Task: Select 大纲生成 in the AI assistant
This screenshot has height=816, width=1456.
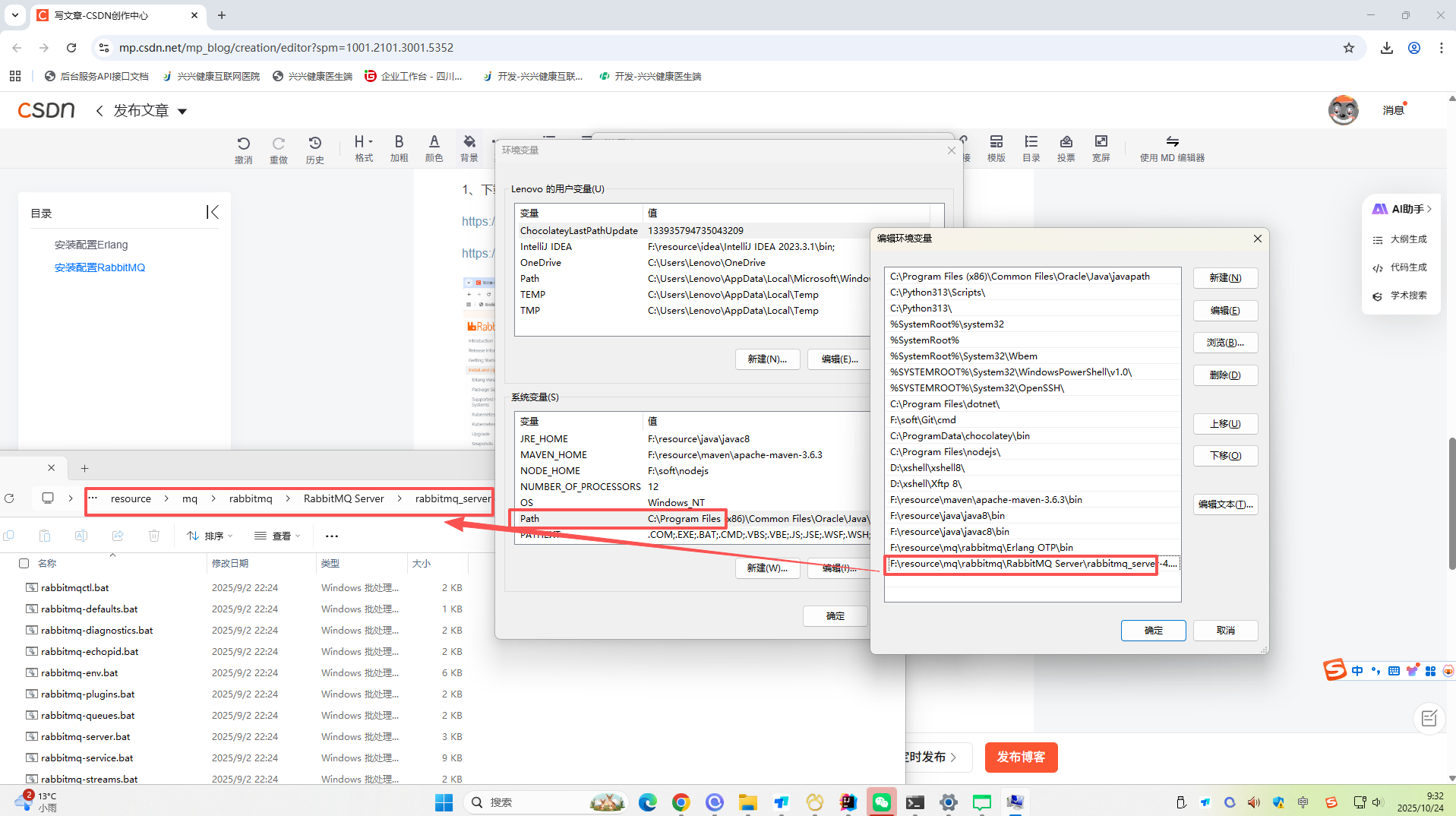Action: (1401, 239)
